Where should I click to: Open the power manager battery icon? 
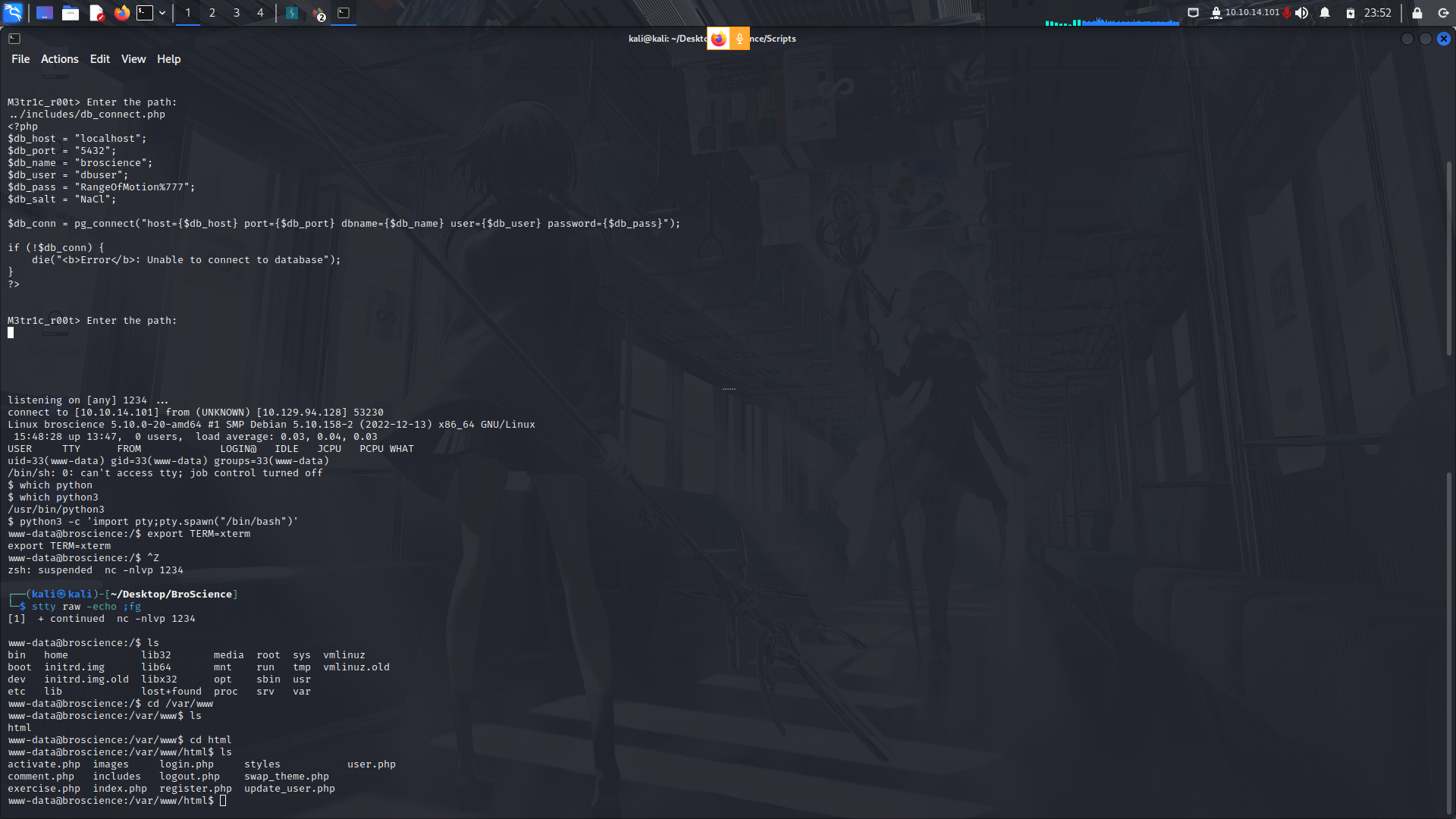click(1351, 12)
